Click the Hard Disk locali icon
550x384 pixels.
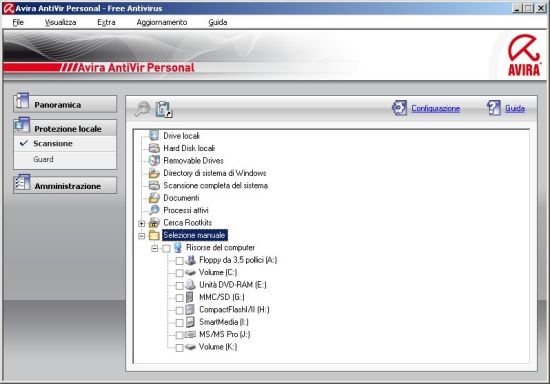point(154,148)
